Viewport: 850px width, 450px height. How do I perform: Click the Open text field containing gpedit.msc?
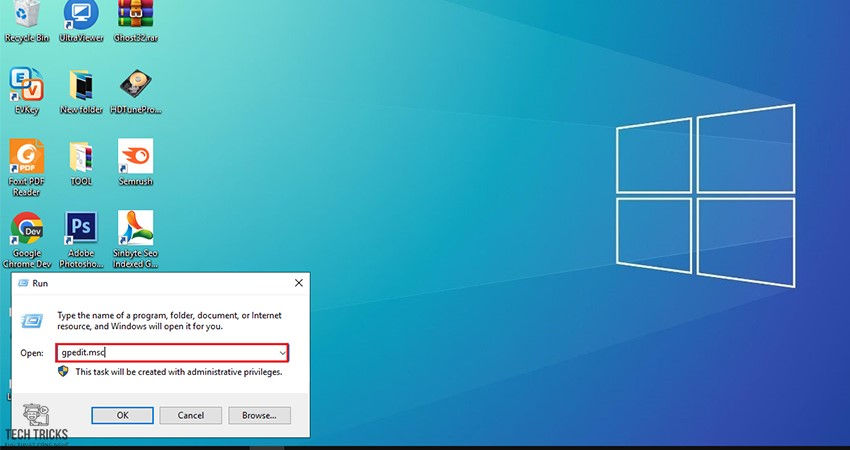(172, 353)
